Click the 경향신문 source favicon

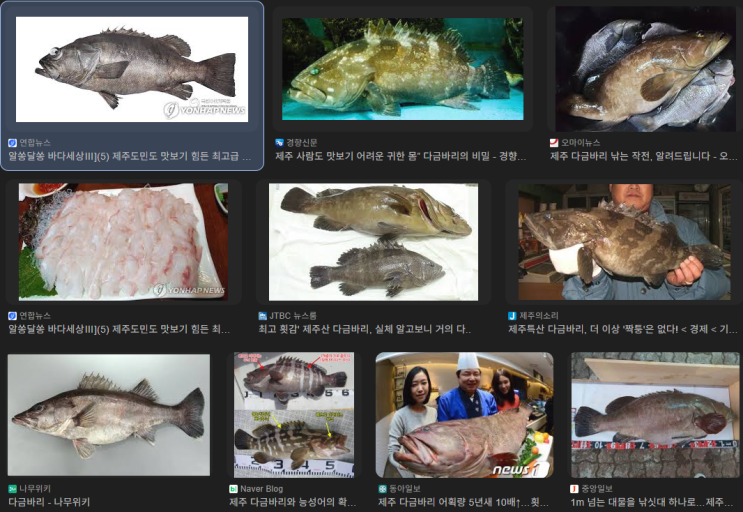click(280, 143)
